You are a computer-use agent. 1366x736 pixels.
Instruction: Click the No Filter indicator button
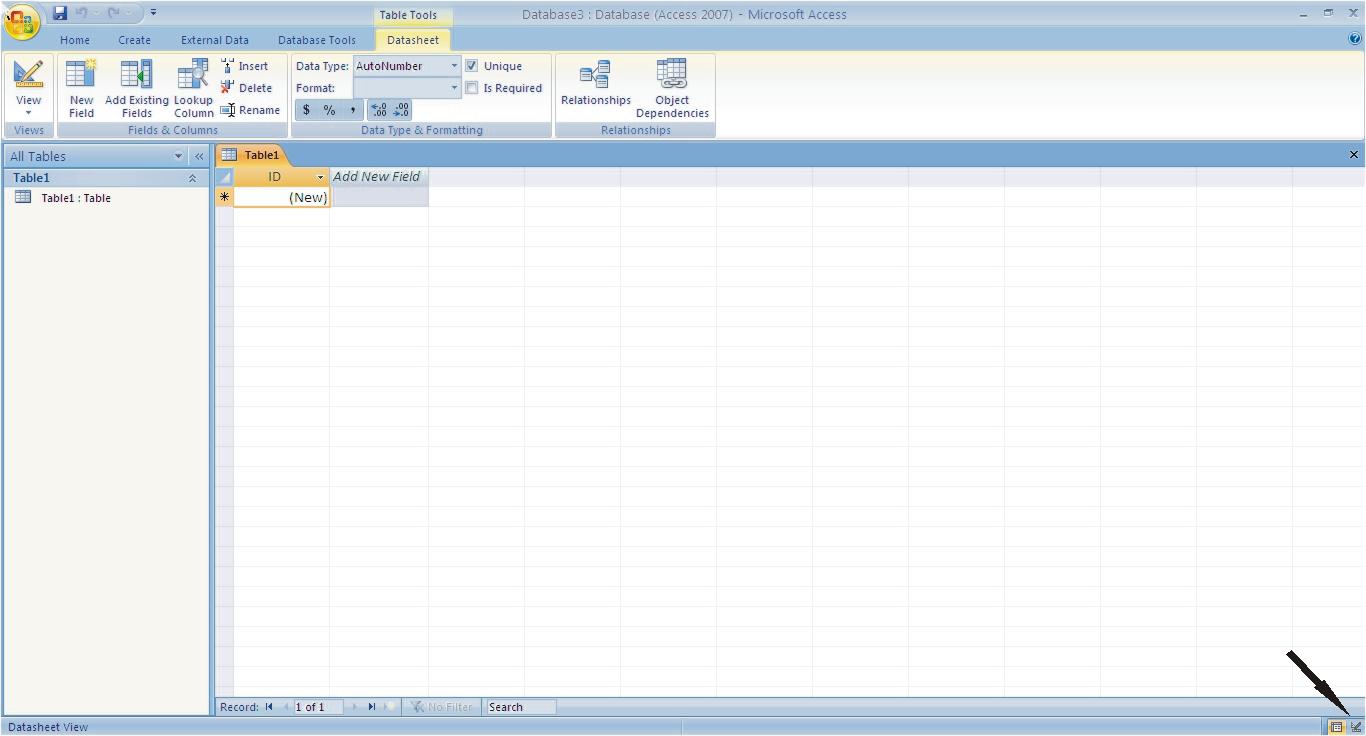click(x=441, y=707)
